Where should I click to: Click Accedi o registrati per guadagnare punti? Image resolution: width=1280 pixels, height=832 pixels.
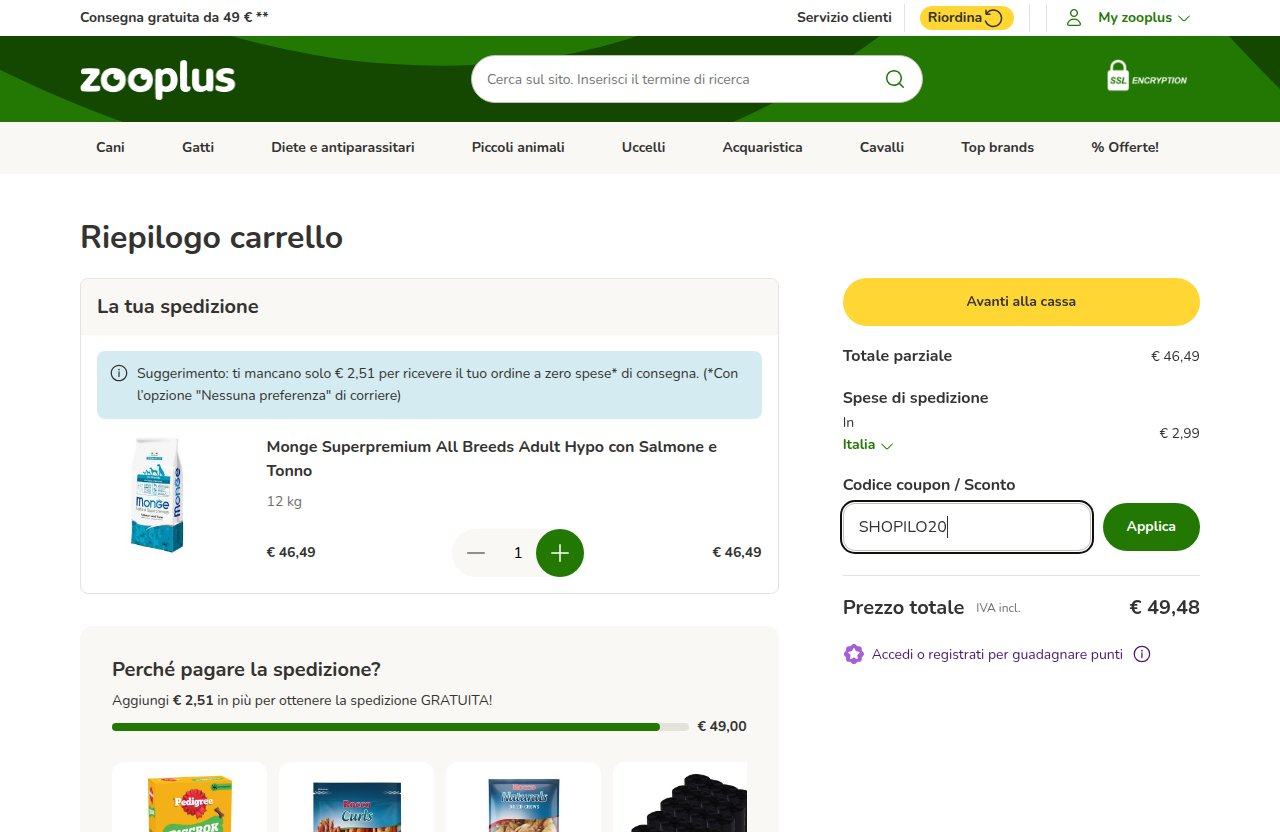pos(997,654)
